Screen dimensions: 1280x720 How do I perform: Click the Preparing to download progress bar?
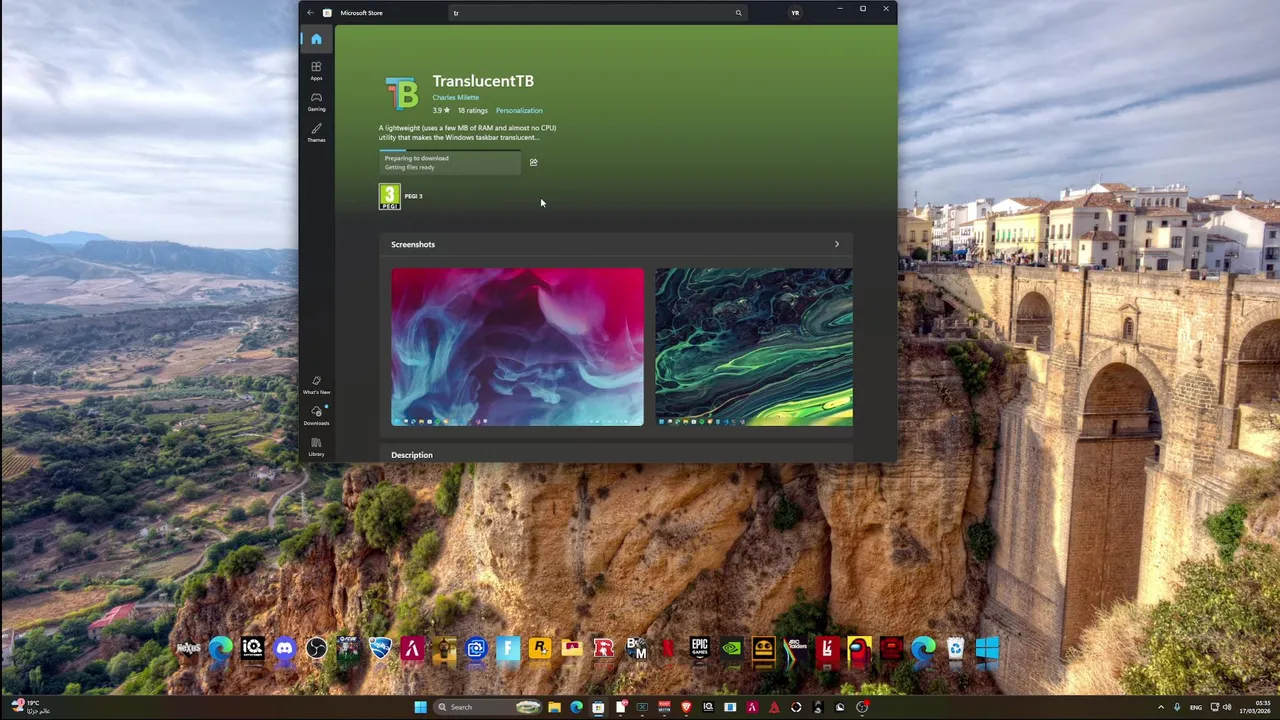[x=450, y=162]
